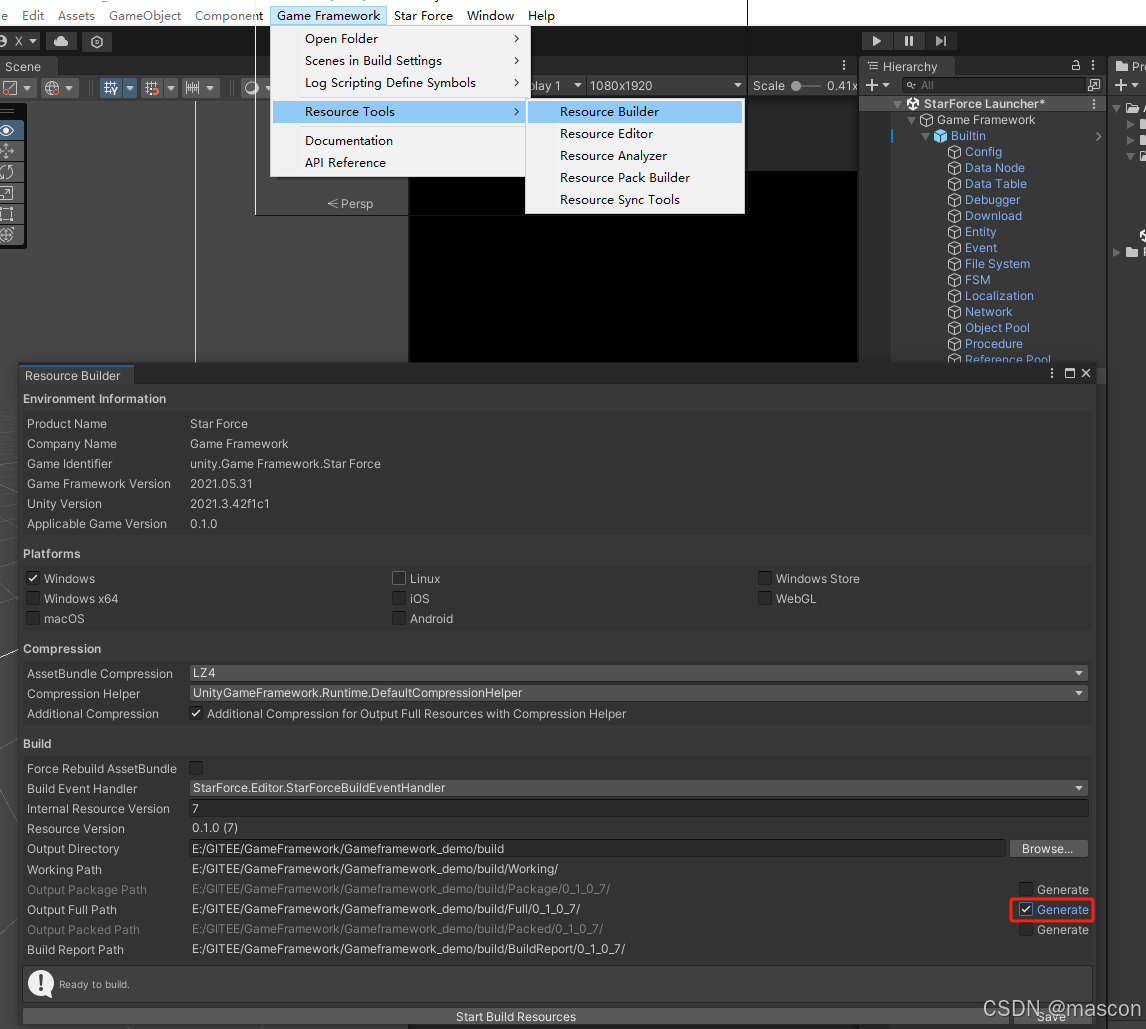1146x1029 pixels.
Task: Click the Start Build Resources button
Action: pyautogui.click(x=515, y=1016)
